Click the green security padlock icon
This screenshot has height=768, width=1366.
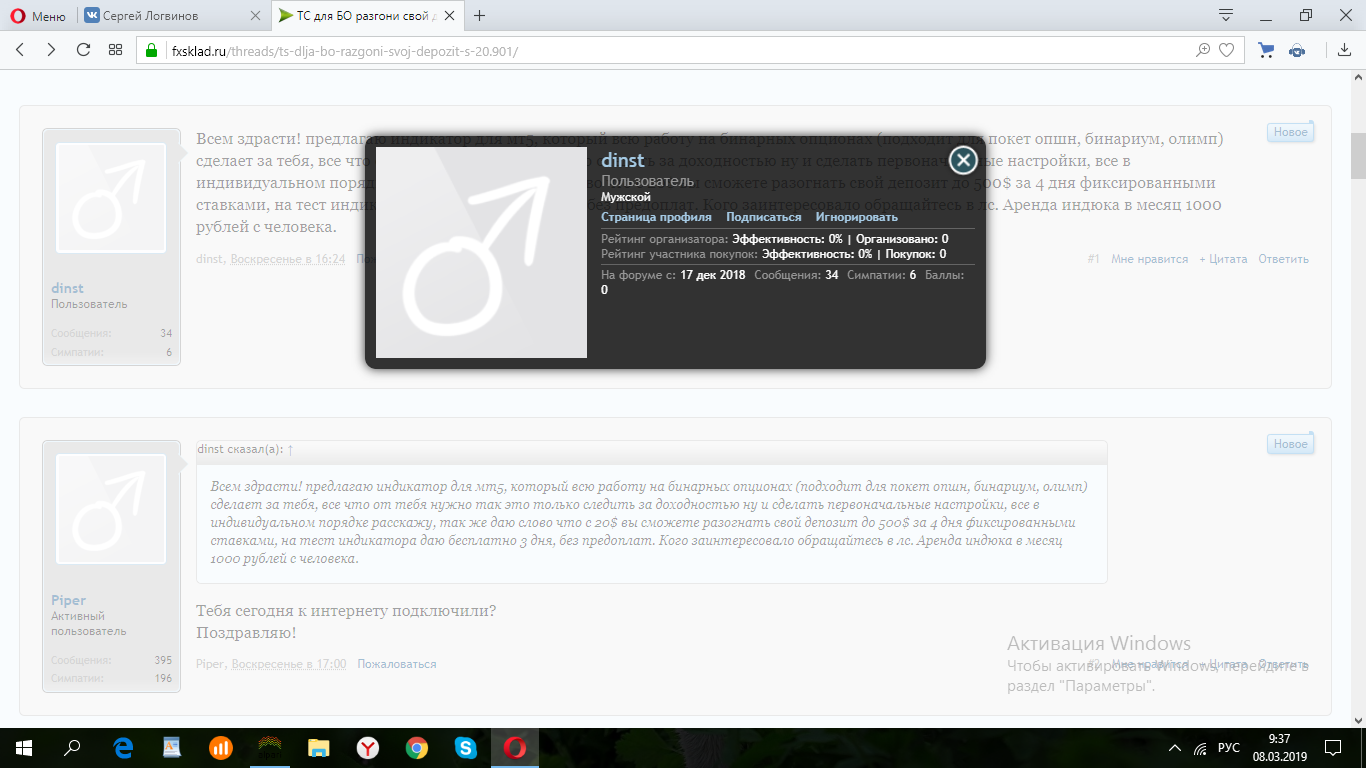tap(152, 50)
